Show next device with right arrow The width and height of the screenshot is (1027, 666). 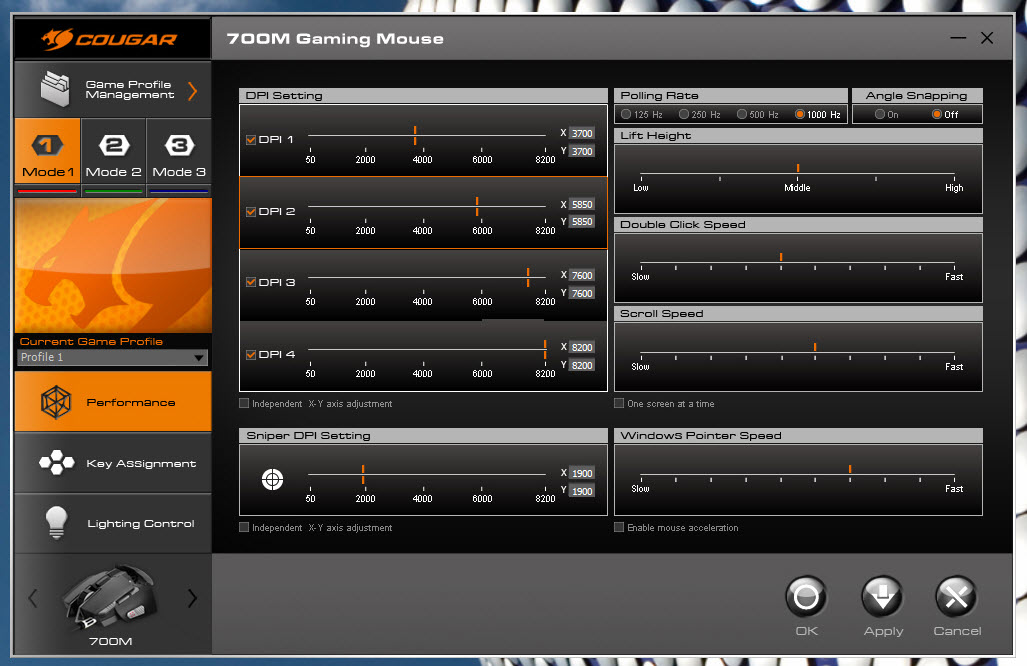pos(192,597)
